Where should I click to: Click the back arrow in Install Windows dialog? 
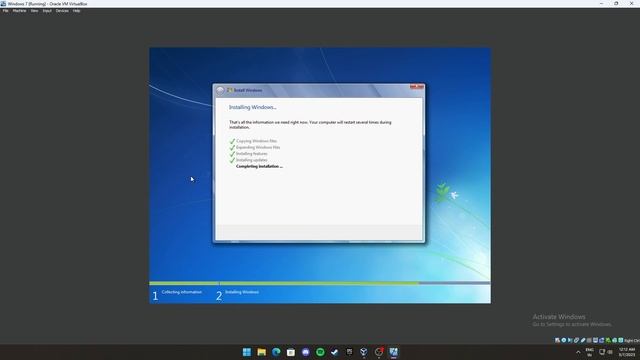(x=220, y=90)
